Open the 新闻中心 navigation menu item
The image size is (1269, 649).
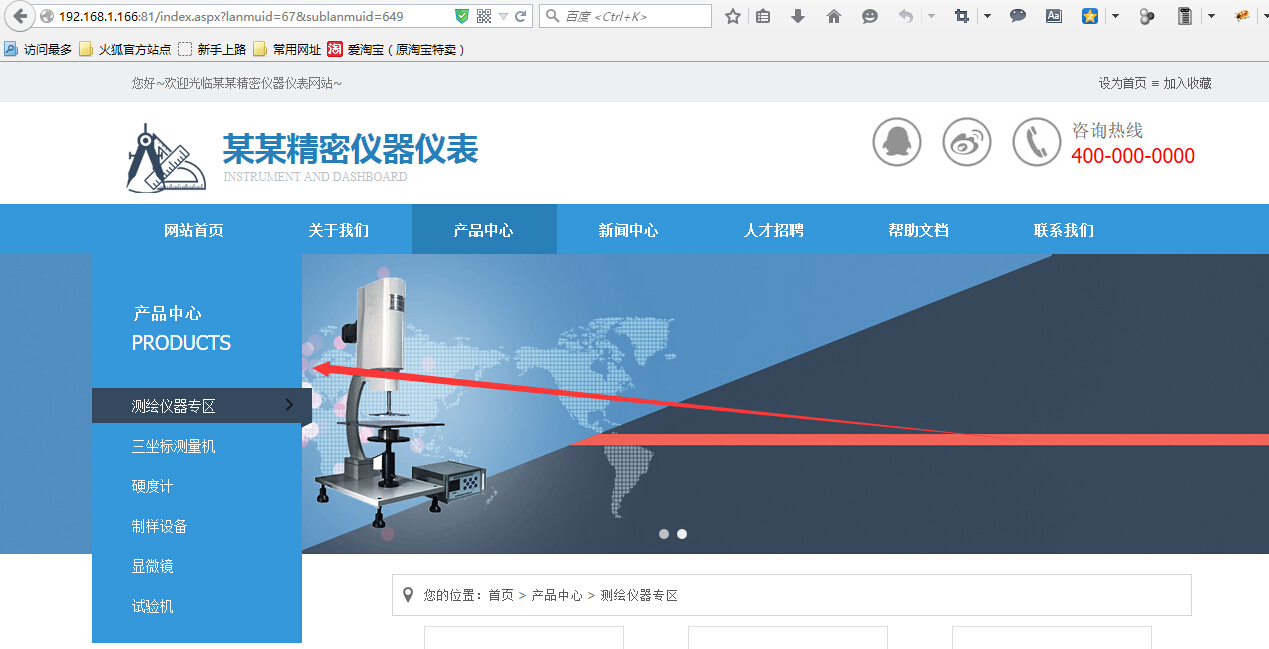[628, 230]
